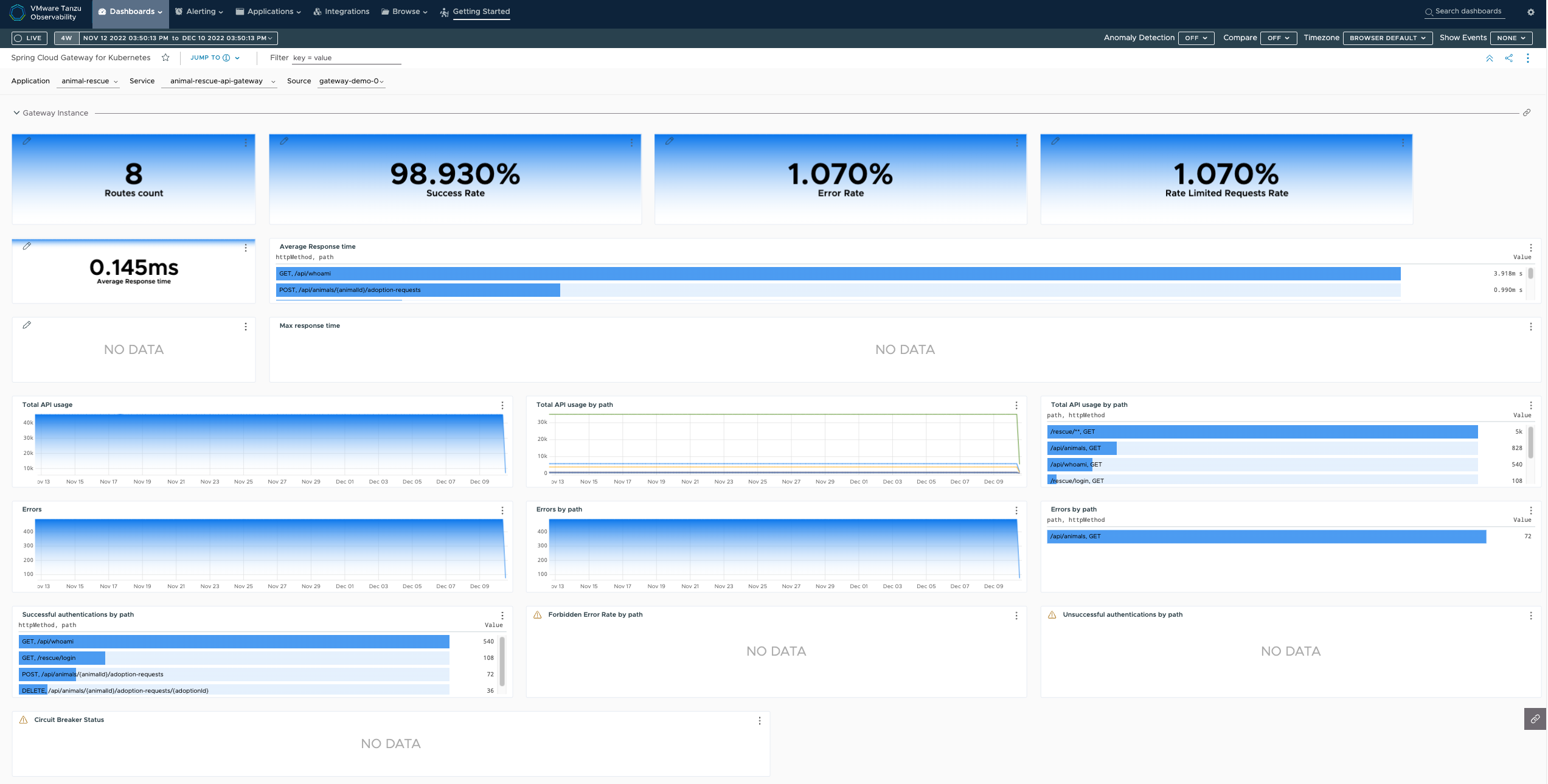This screenshot has width=1548, height=784.
Task: Open Successful authentications by path options menu
Action: click(x=502, y=616)
